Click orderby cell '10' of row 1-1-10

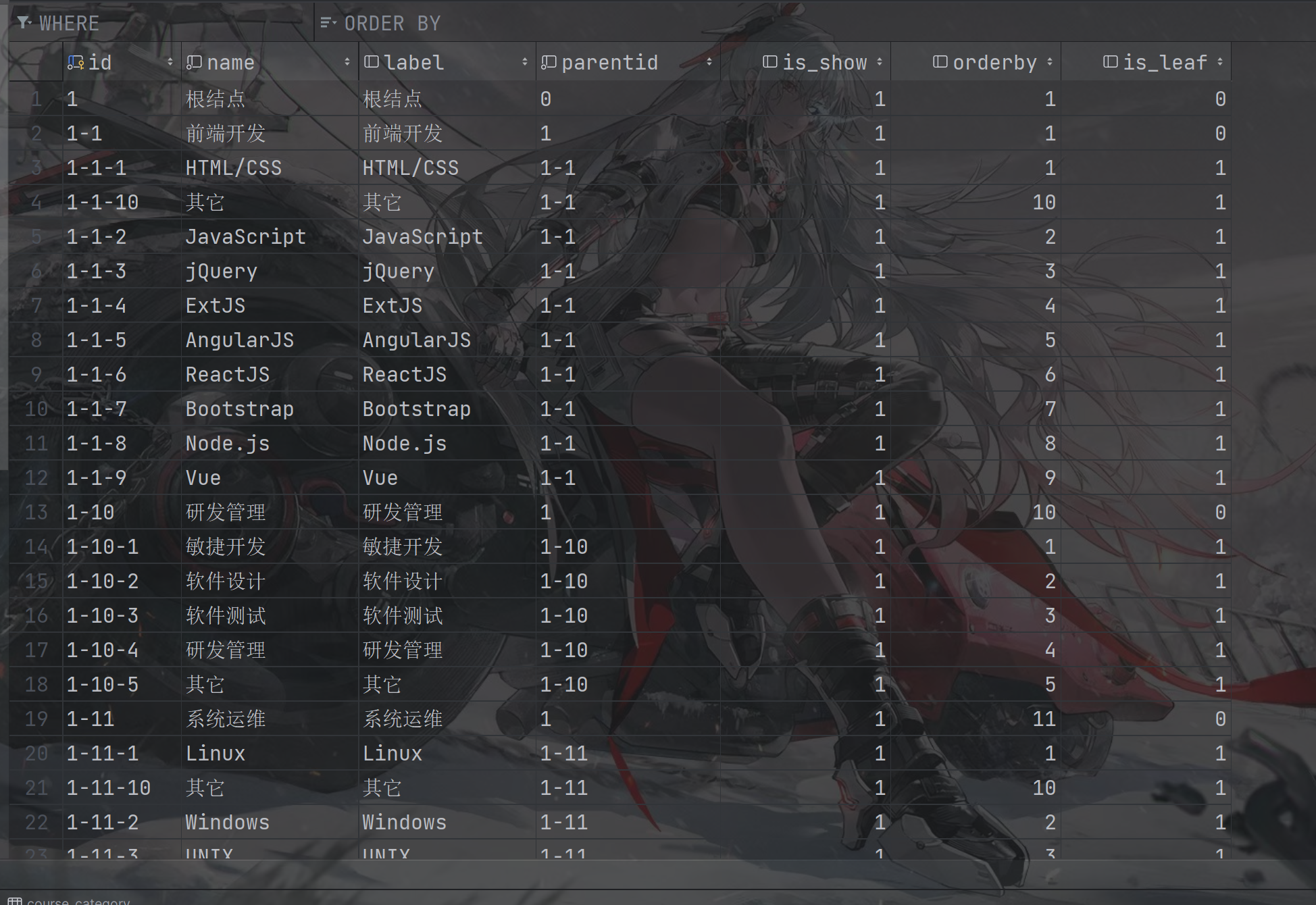(976, 203)
